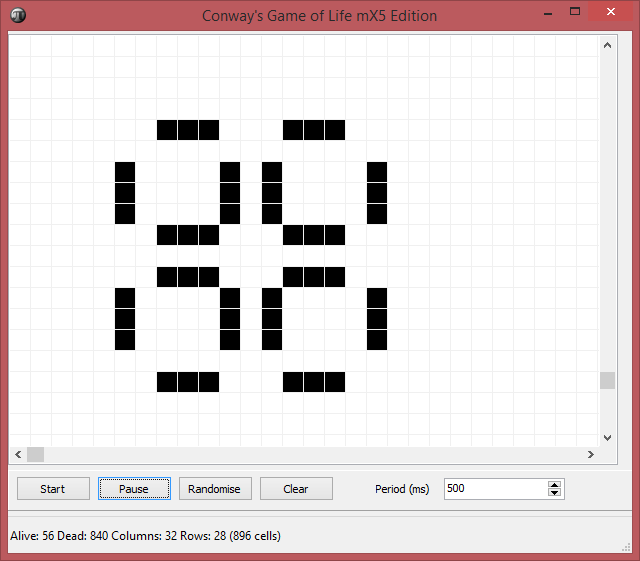Toggle rightmost live cell in the pattern's bottom row

click(x=335, y=382)
